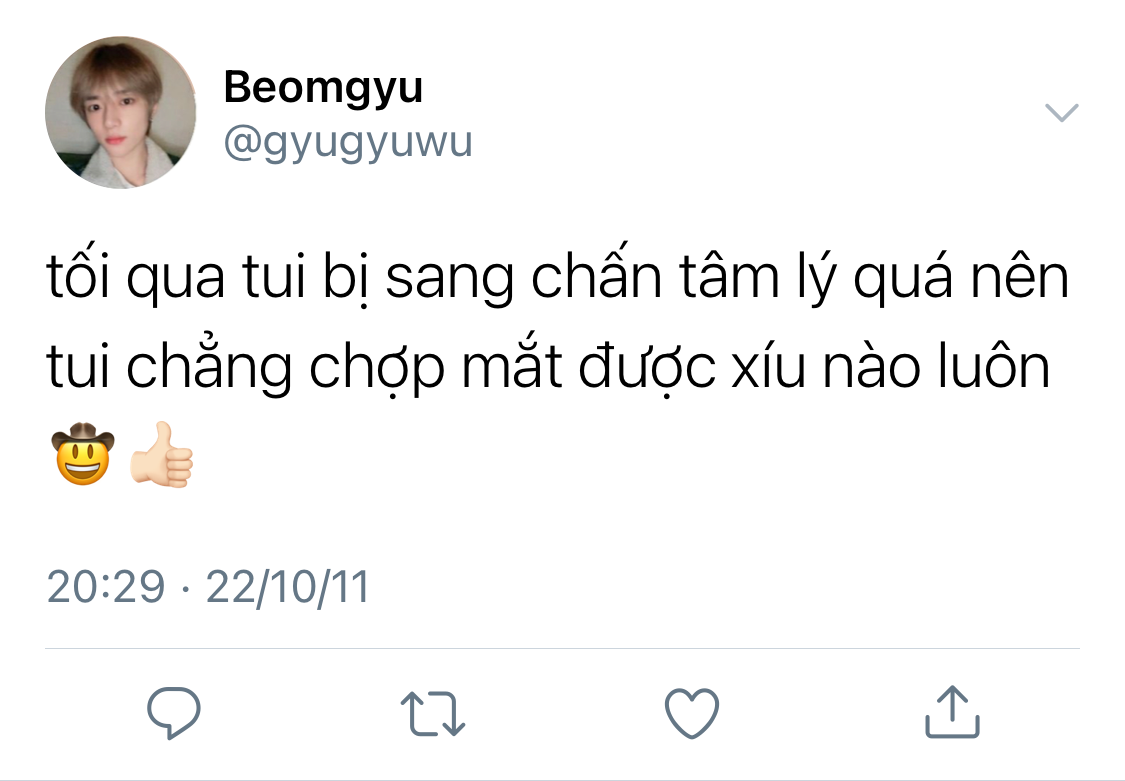Click the divider line above action icons
The image size is (1125, 781).
562,648
